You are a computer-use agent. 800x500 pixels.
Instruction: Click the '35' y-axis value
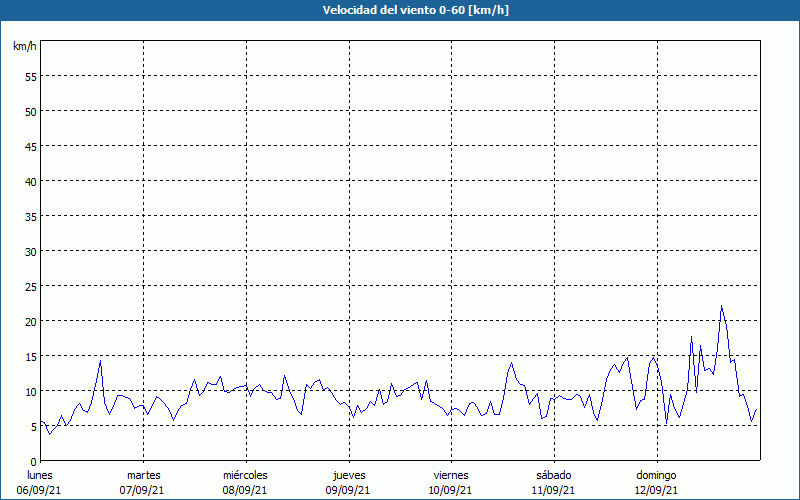click(31, 216)
